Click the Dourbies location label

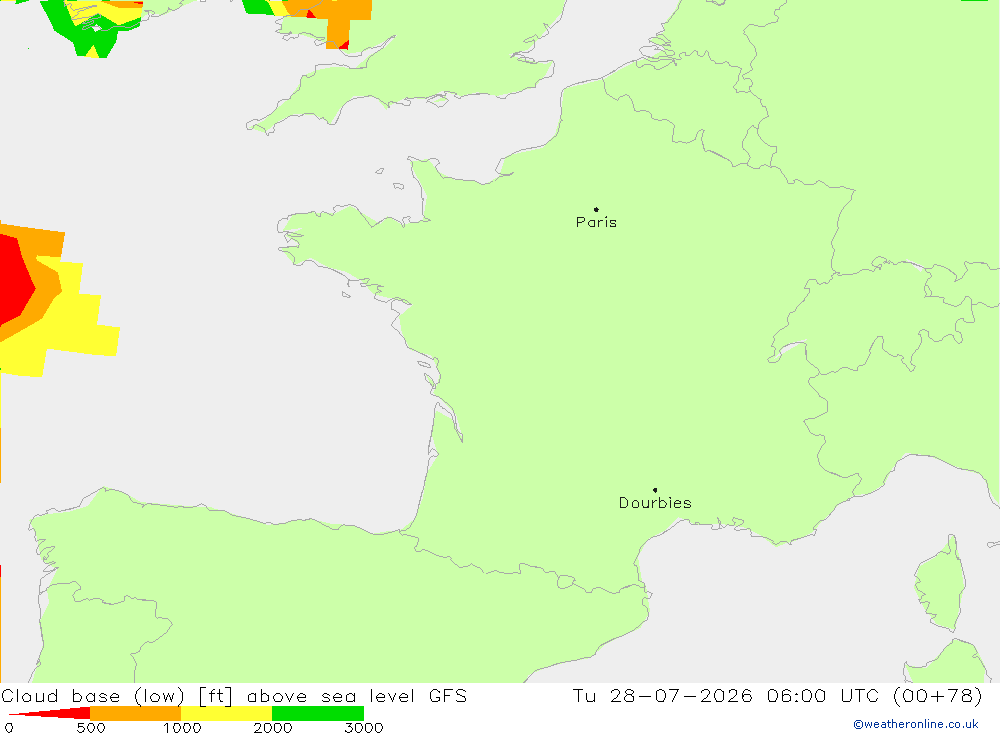tap(655, 503)
